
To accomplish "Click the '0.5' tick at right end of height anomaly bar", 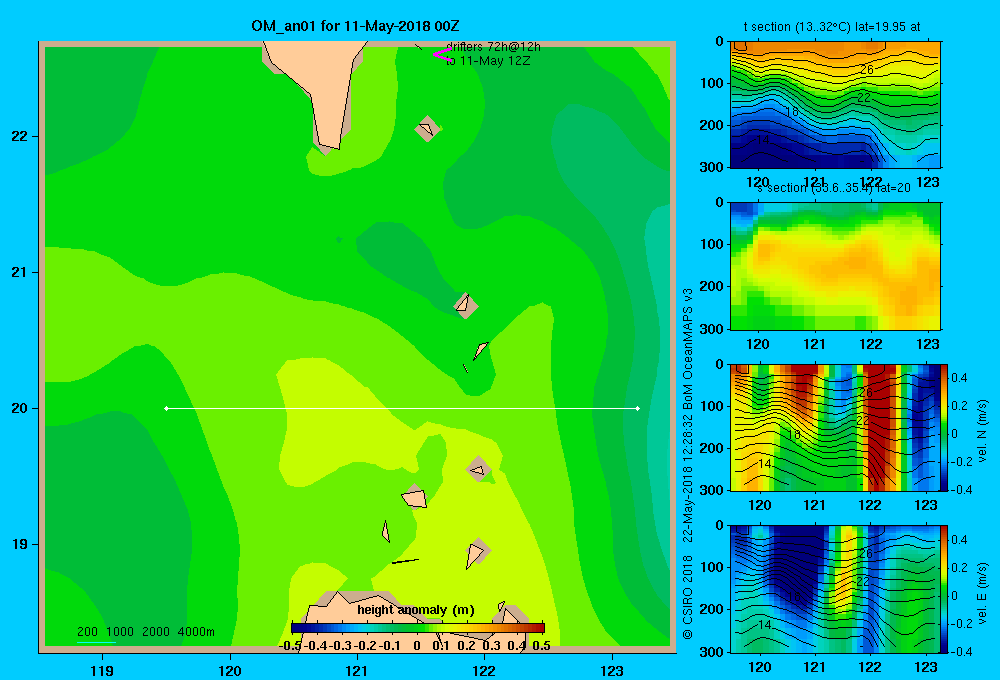I will [x=541, y=646].
